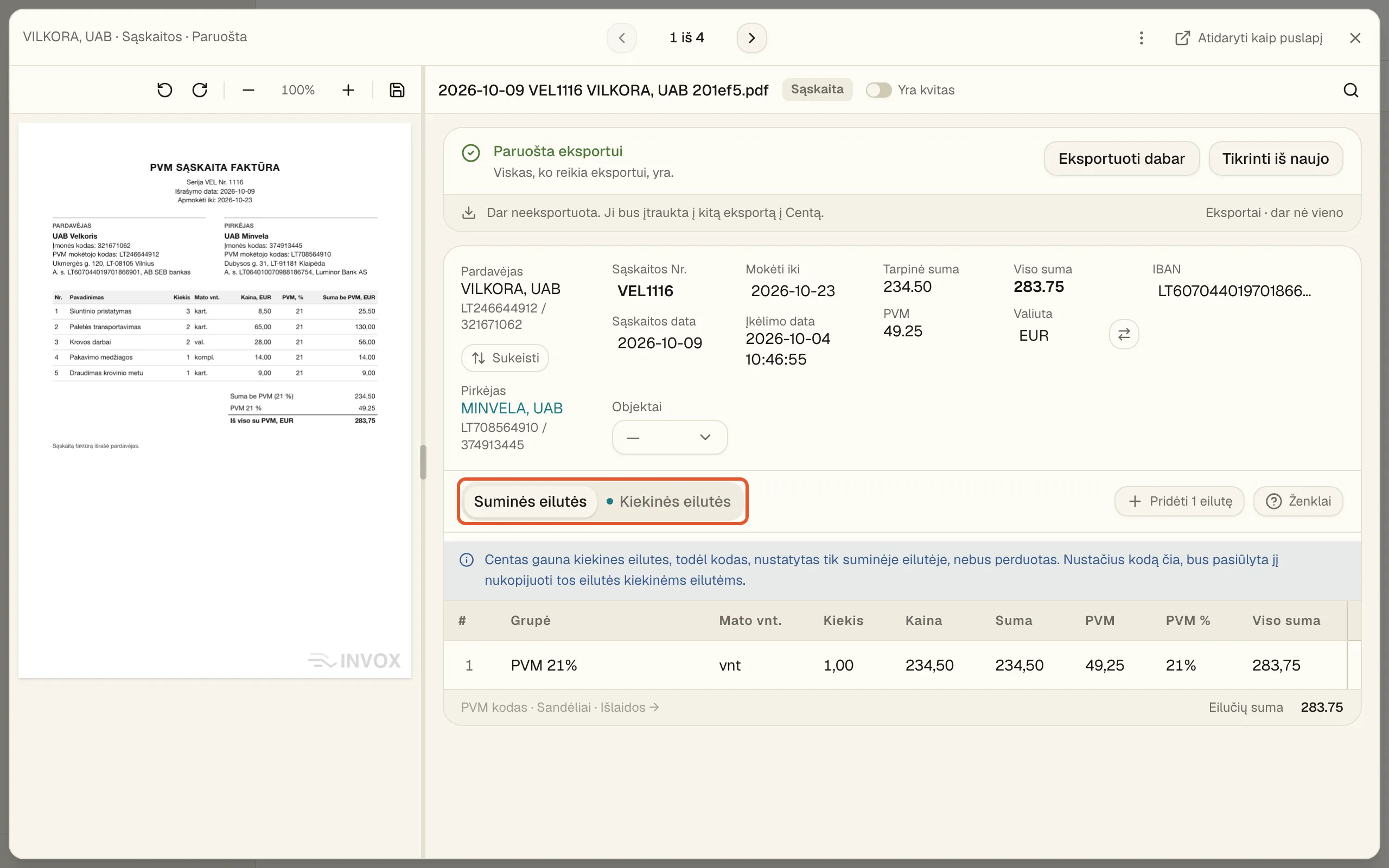
Task: Click the invoice PDF page preview
Action: 215,400
